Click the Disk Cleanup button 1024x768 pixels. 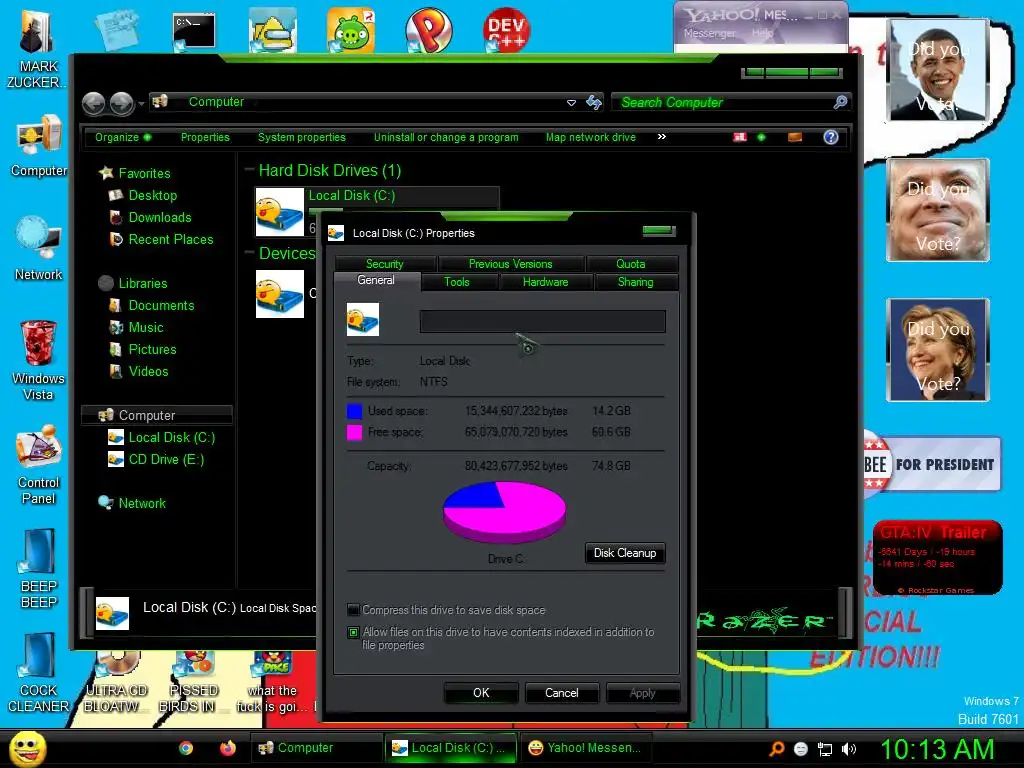pos(625,553)
